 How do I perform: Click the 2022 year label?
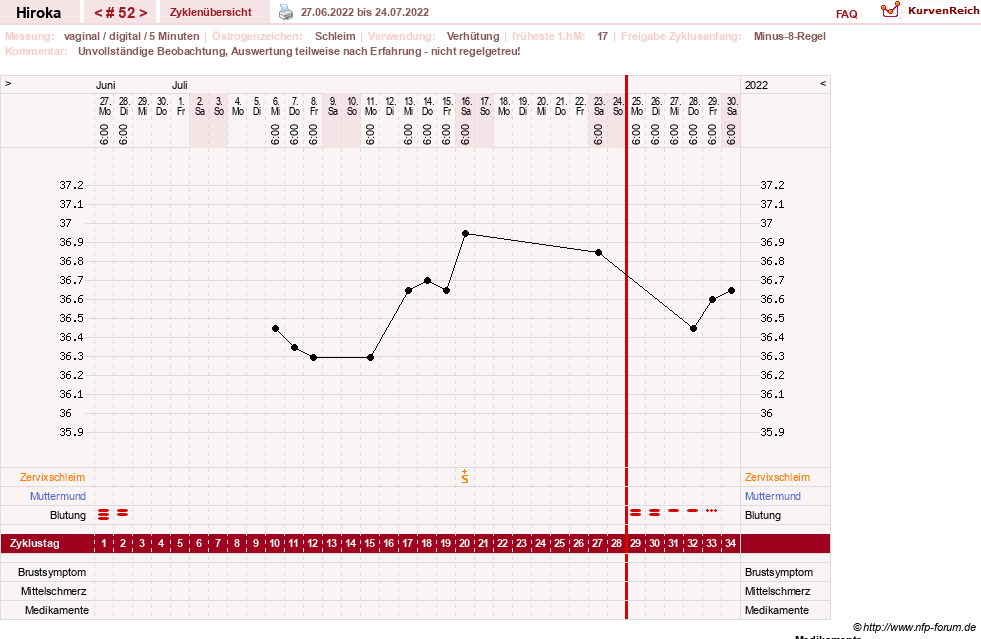click(x=756, y=85)
